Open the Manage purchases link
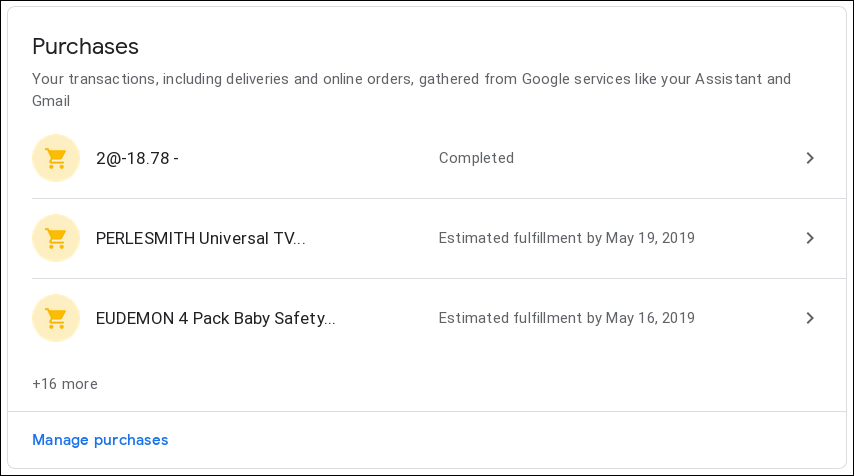This screenshot has width=854, height=476. point(100,440)
